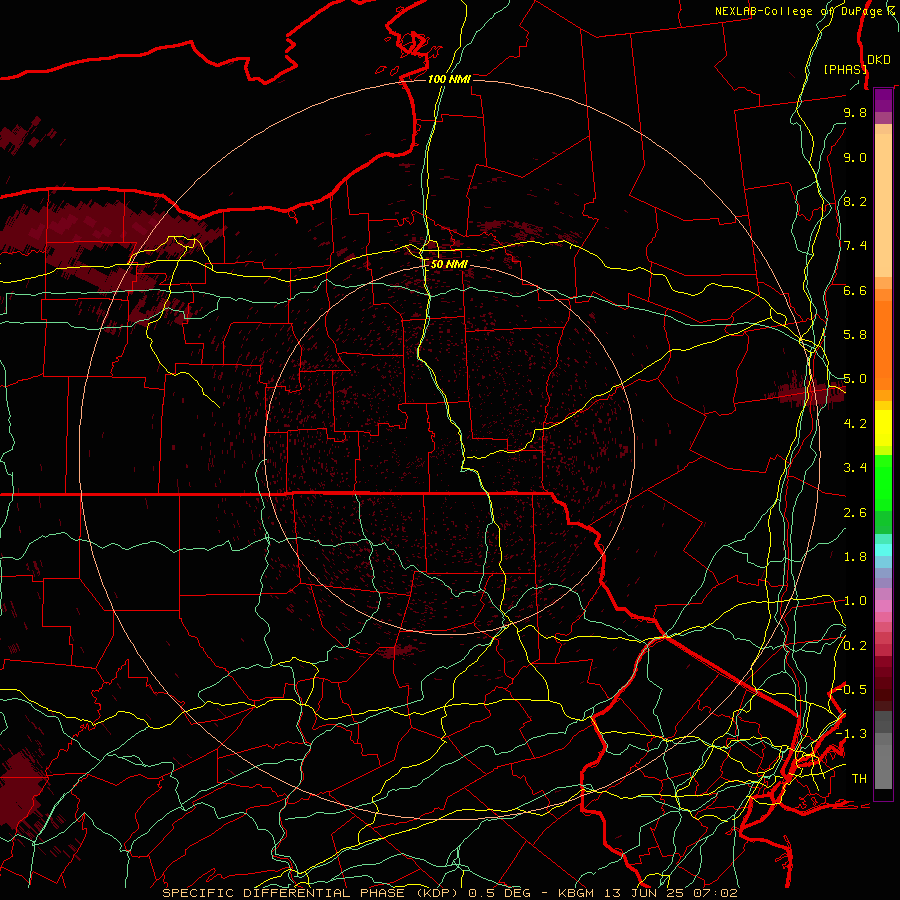This screenshot has width=900, height=900.
Task: Click the 8.2 legend value
Action: click(x=855, y=201)
